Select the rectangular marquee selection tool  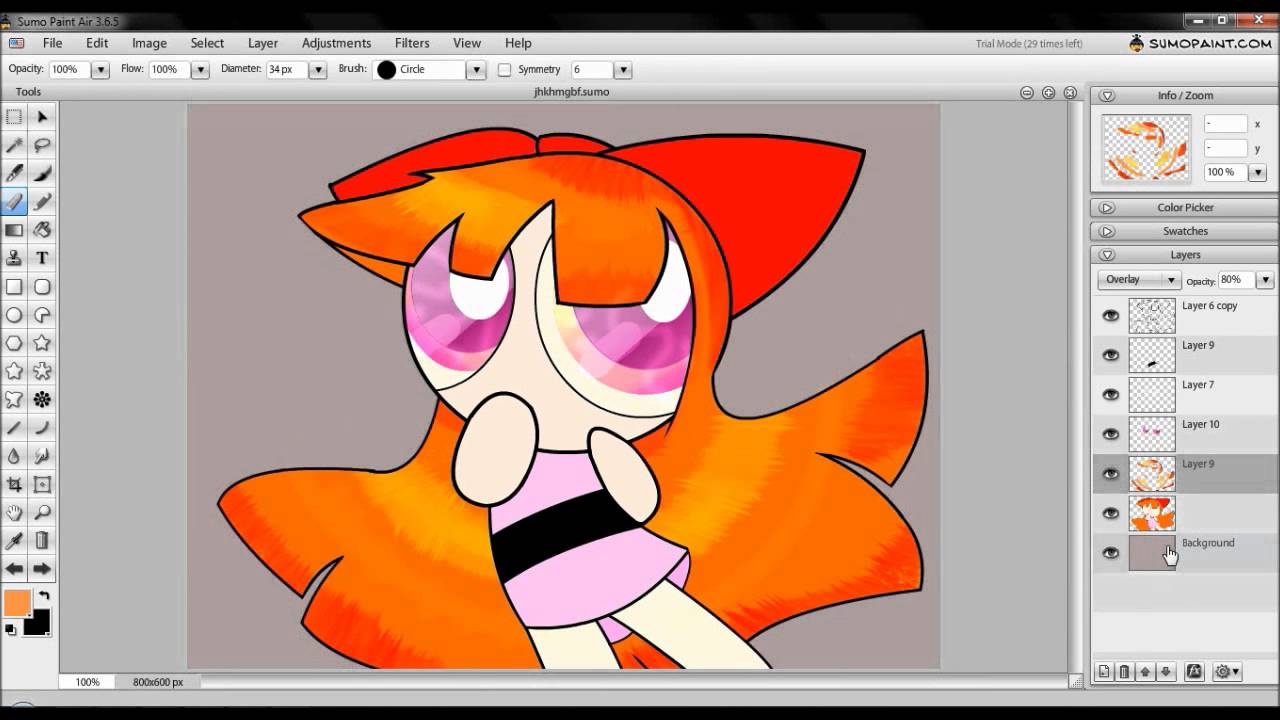coord(14,117)
